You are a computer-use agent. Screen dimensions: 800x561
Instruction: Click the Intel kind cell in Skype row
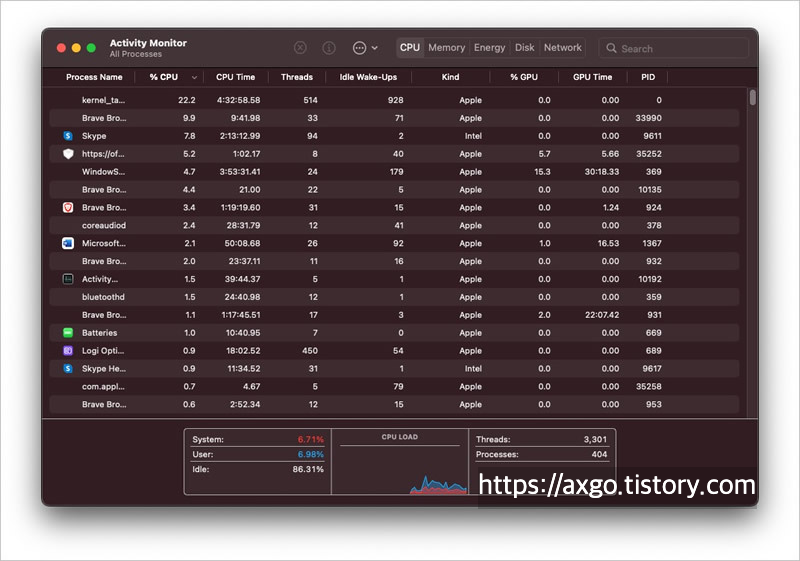pyautogui.click(x=473, y=136)
